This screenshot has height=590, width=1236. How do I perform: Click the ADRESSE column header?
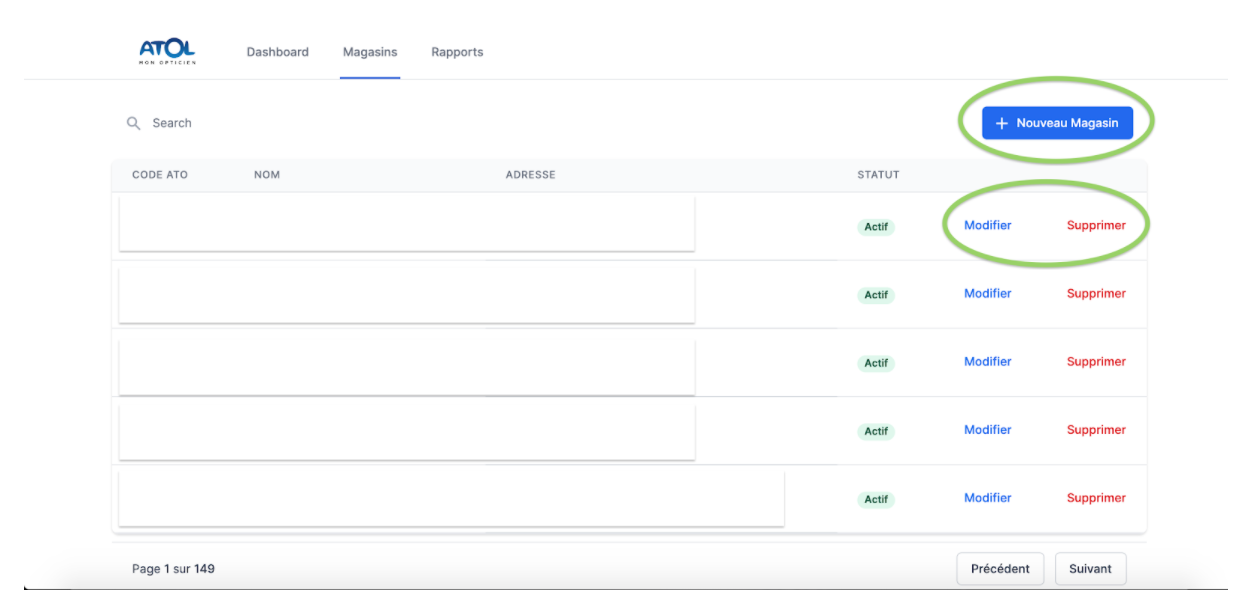(x=530, y=175)
